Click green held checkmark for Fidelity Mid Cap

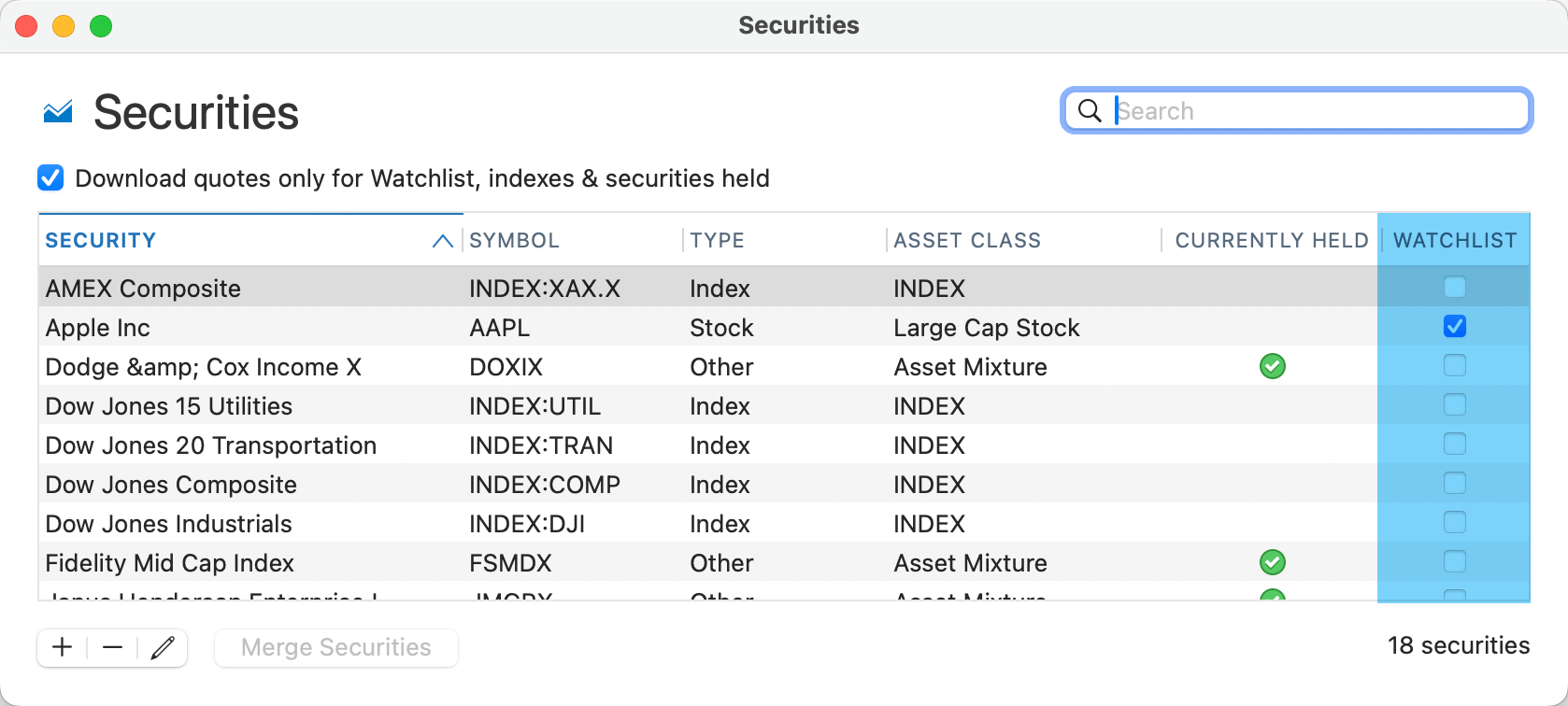click(1272, 563)
